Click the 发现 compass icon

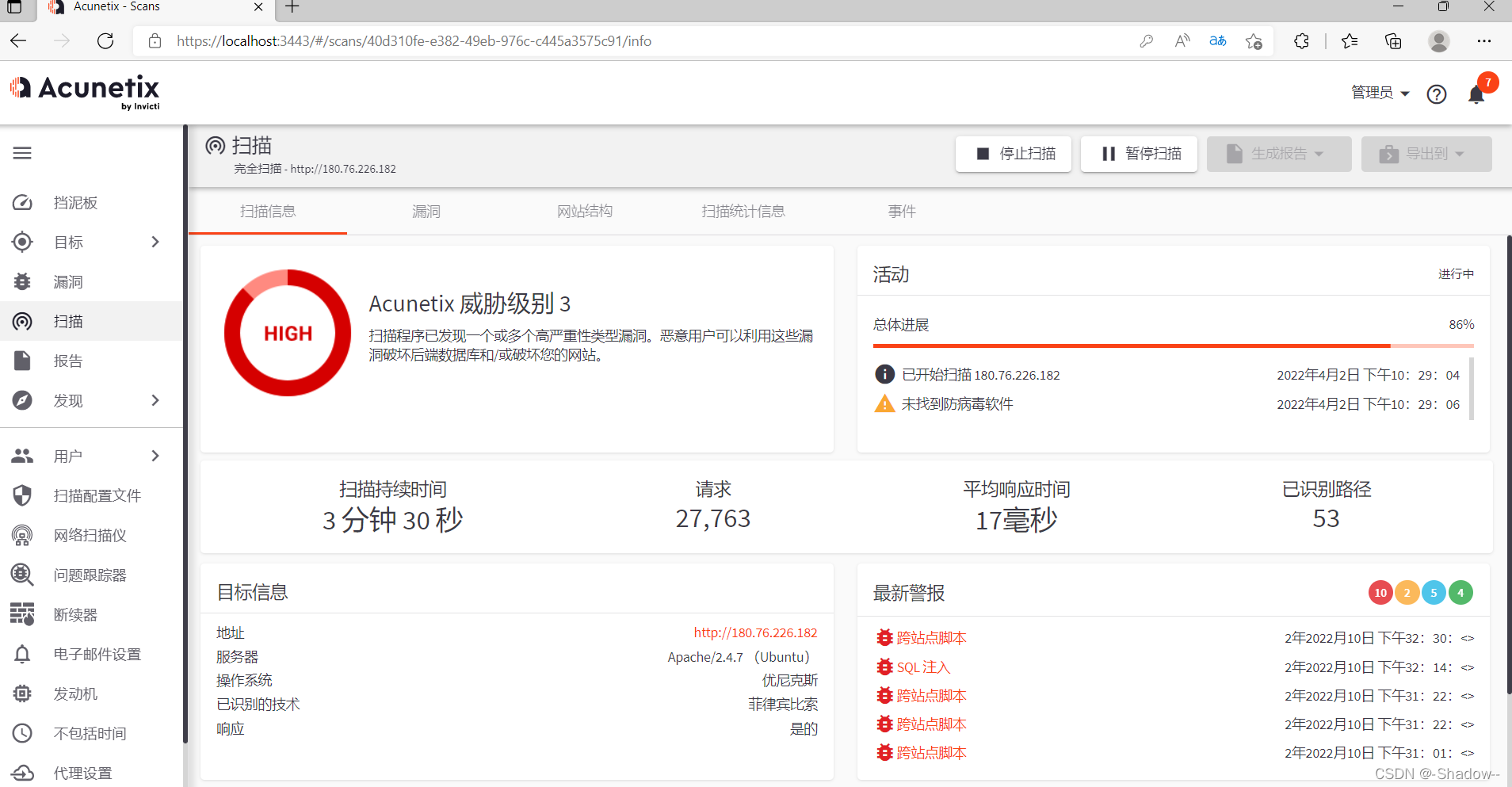pyautogui.click(x=22, y=400)
